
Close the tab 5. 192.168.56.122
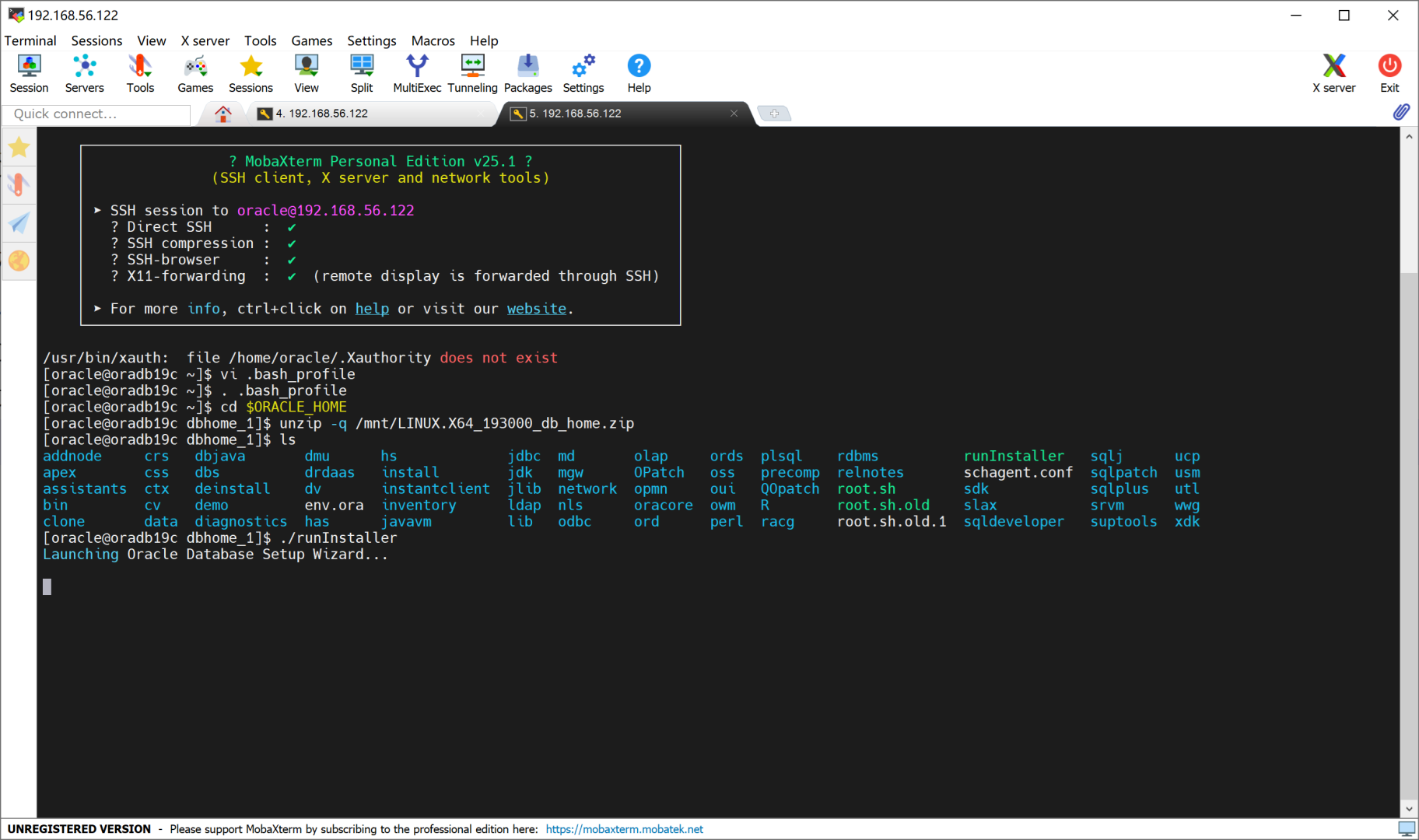pos(734,114)
